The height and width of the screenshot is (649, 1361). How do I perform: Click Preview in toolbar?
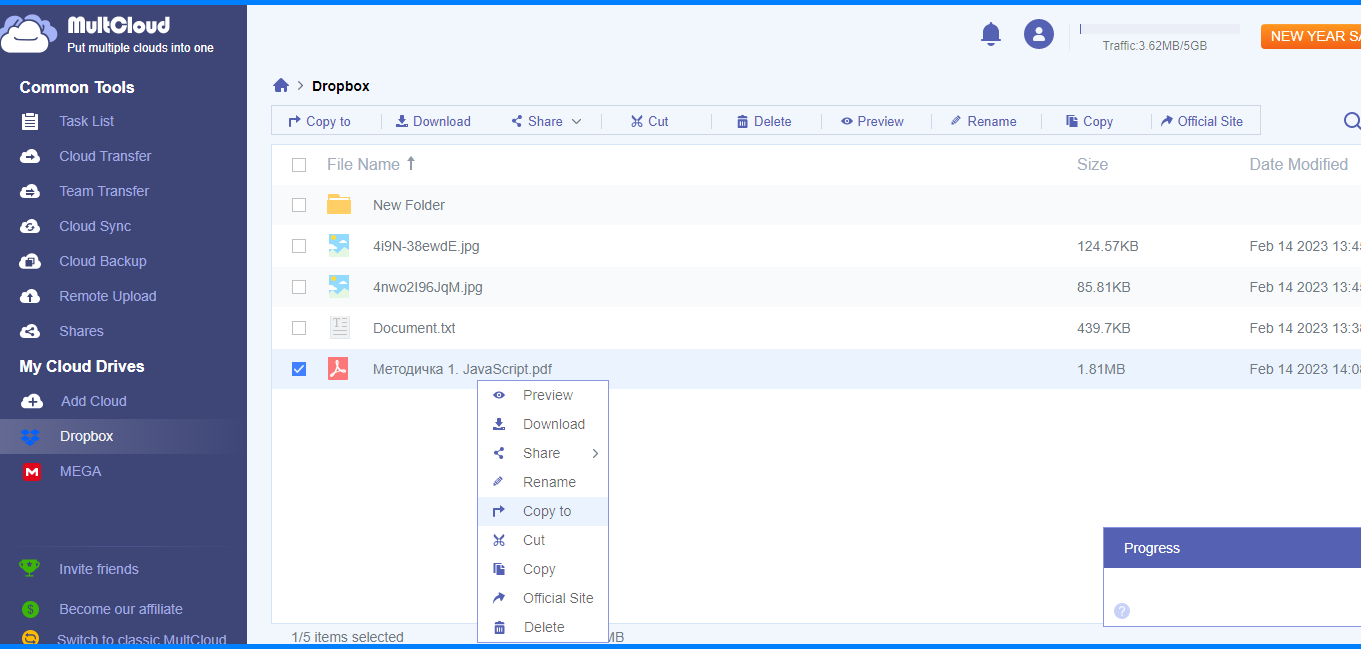pos(872,121)
